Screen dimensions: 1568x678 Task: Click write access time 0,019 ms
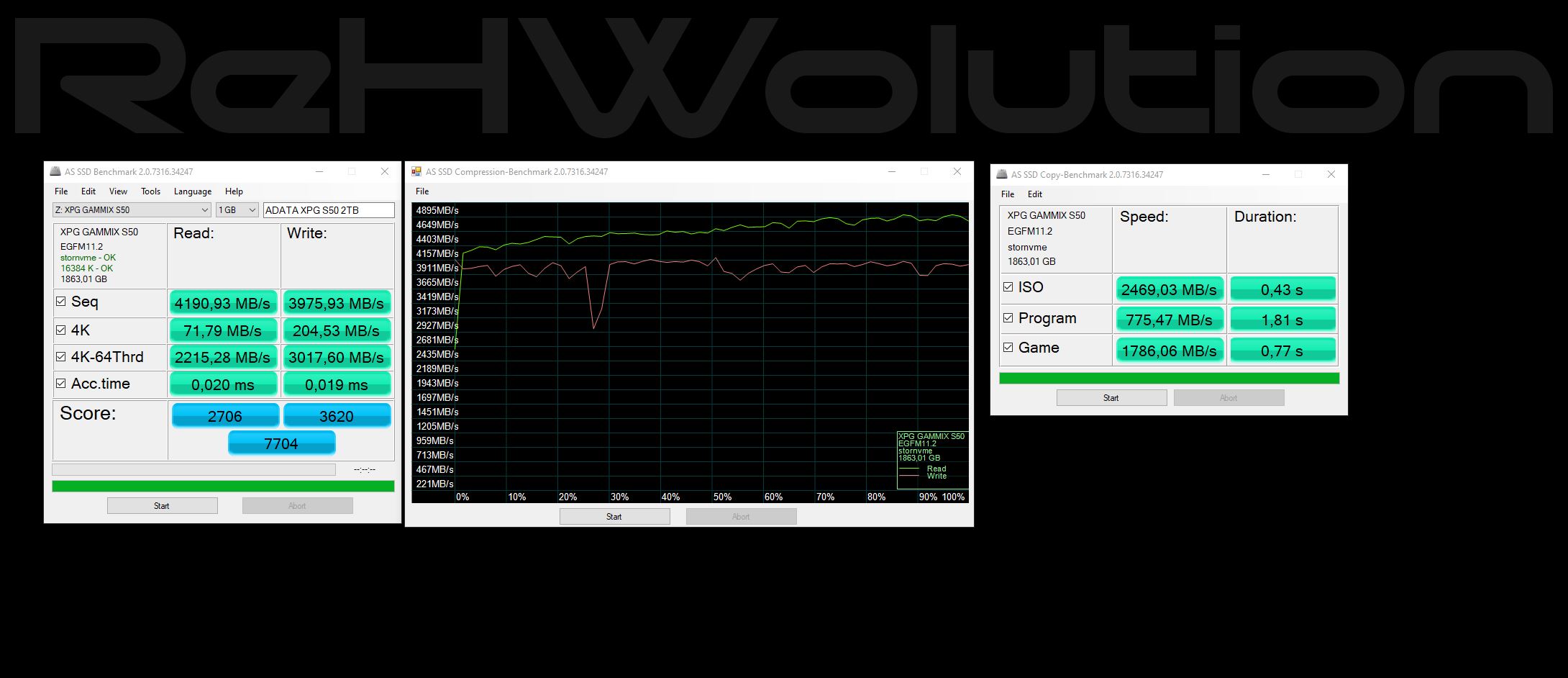point(337,384)
